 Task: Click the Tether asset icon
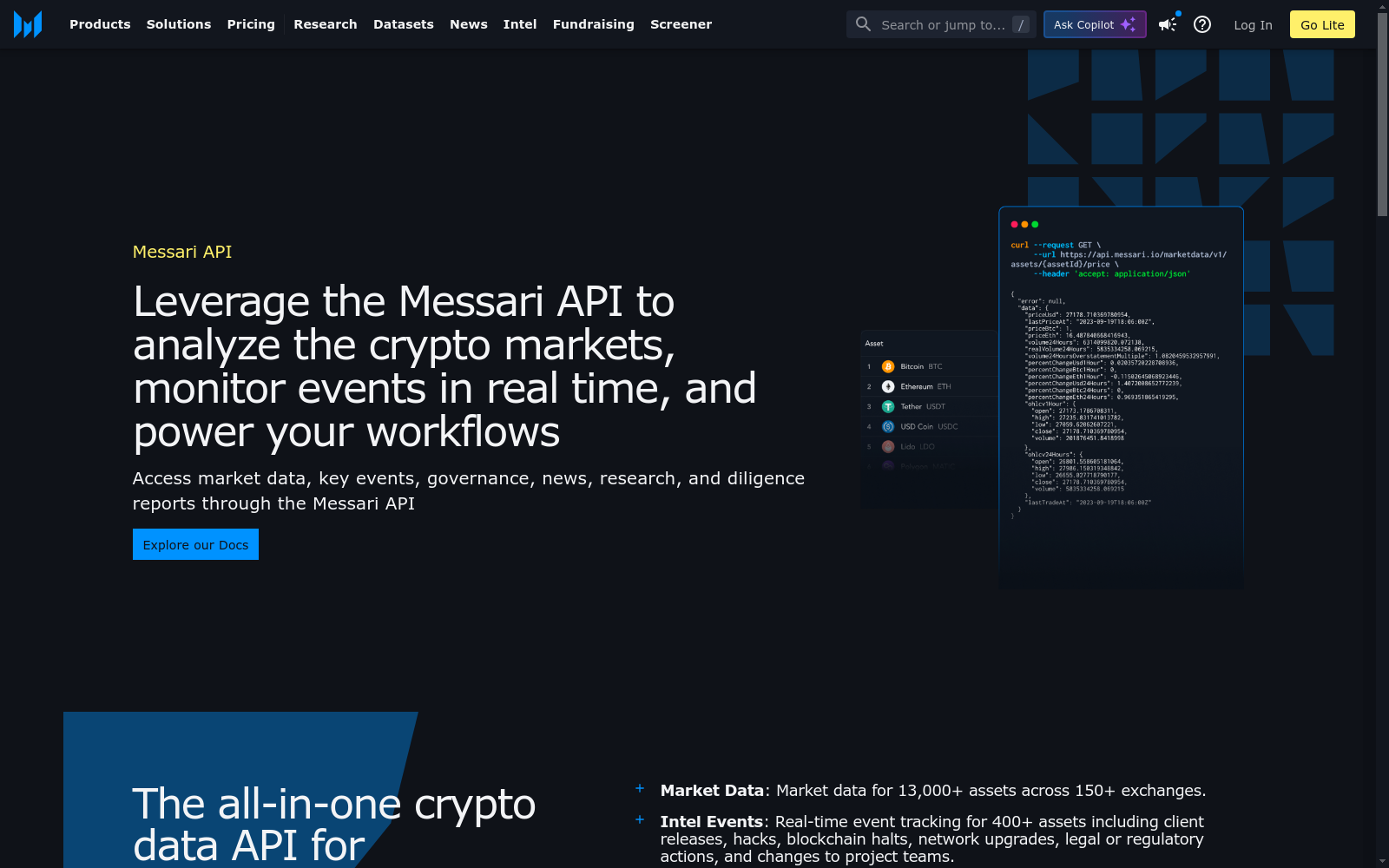[888, 406]
